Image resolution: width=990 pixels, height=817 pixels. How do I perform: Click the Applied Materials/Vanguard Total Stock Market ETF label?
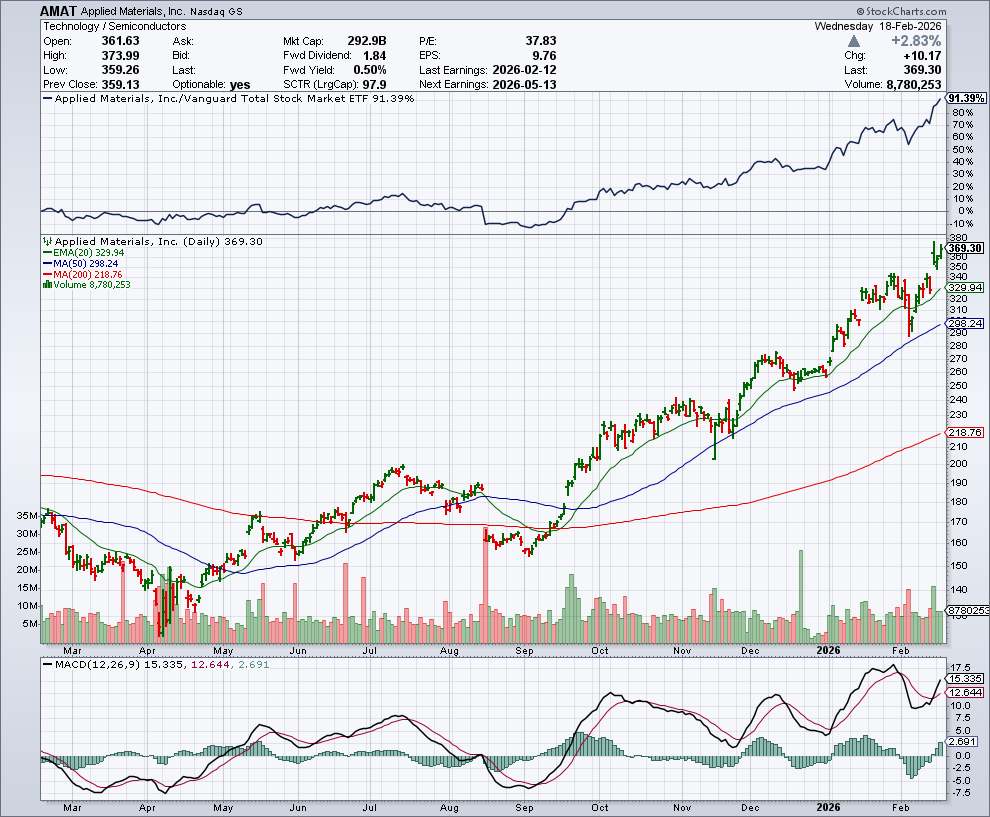[234, 98]
